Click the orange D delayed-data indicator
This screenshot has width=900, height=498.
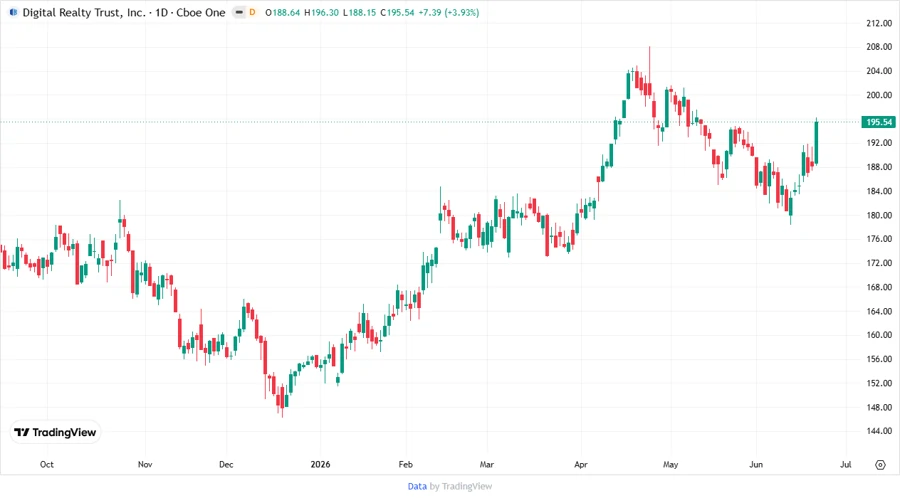coord(252,12)
